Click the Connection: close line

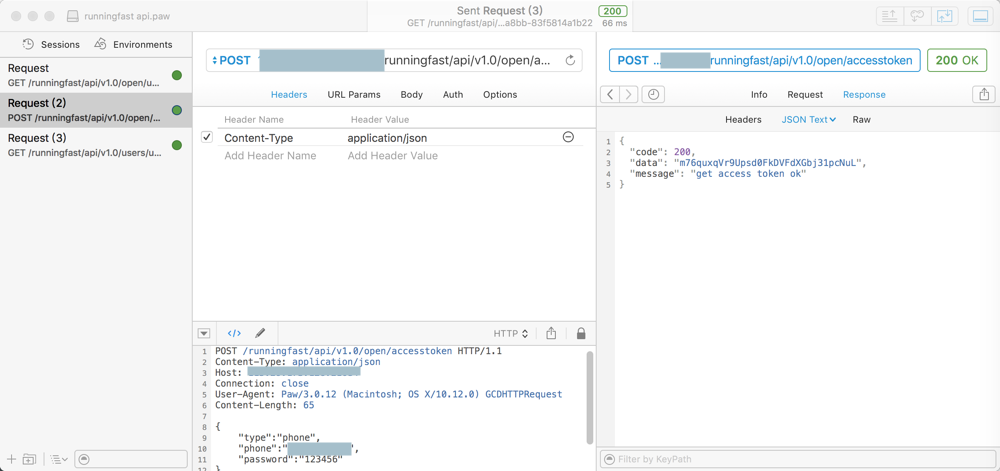coord(261,384)
